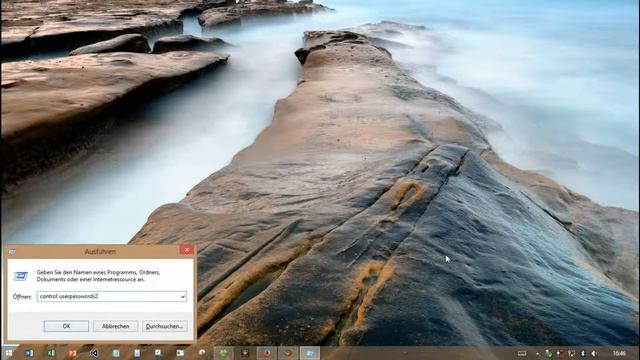Click the Ausführen title bar icon
This screenshot has width=640, height=360.
click(12, 251)
